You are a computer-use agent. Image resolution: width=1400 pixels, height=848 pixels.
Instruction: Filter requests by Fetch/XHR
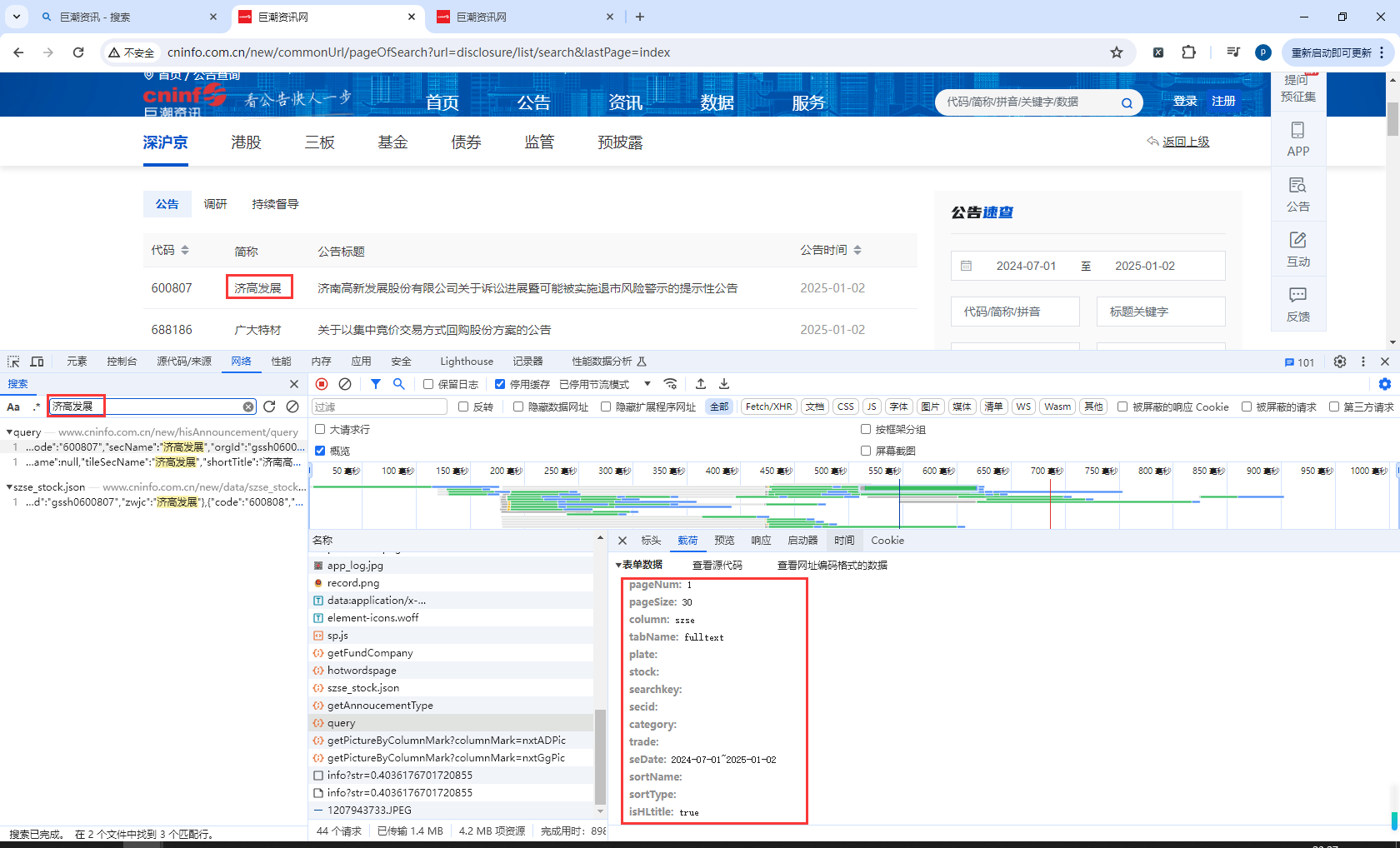(x=768, y=407)
